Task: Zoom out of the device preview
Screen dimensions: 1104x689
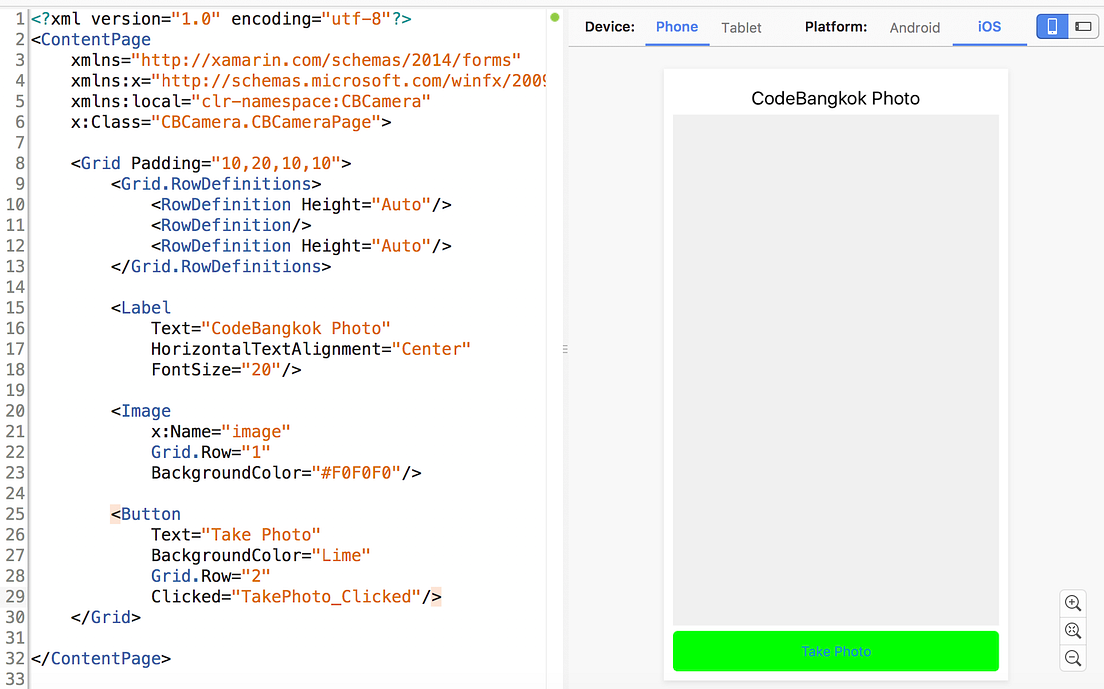Action: pos(1072,658)
